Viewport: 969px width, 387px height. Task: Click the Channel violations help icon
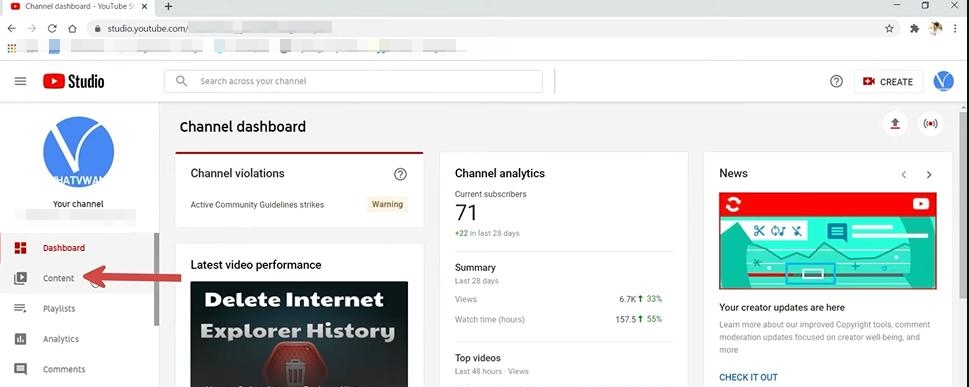[x=400, y=174]
